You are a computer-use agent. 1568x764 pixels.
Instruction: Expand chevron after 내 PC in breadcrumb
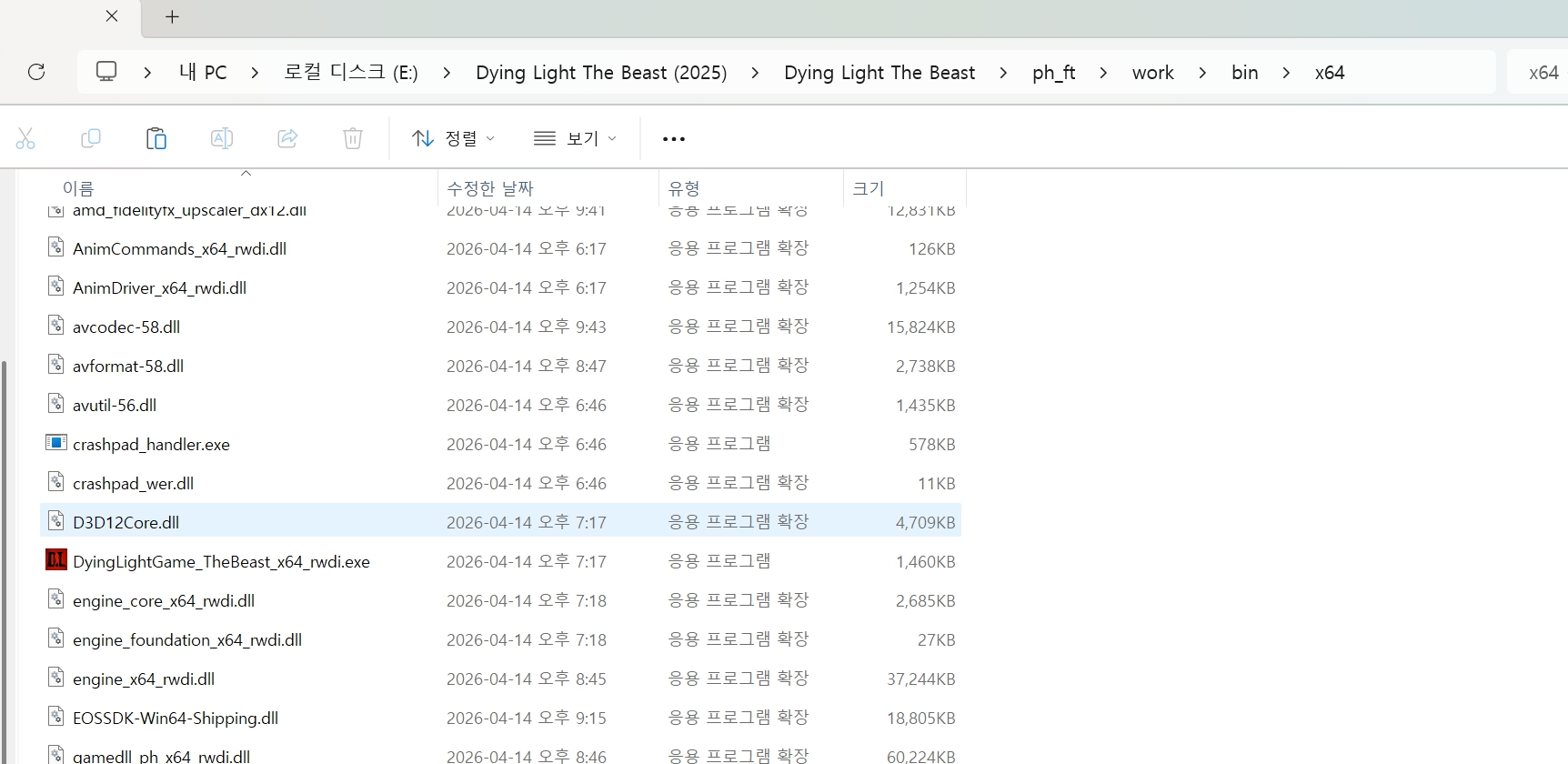[x=255, y=73]
